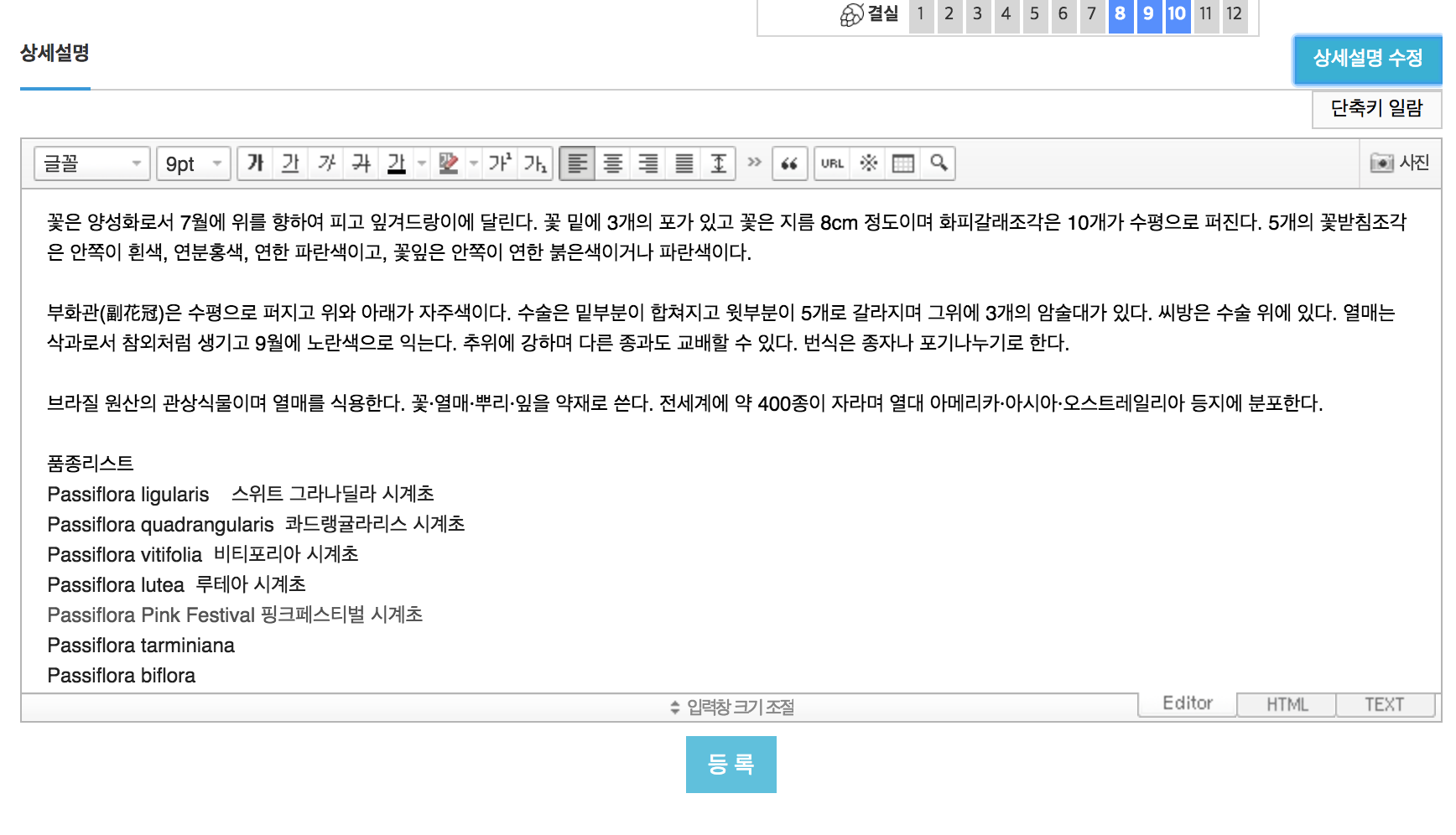Open the font family dropdown
Viewport: 1456px width, 835px height.
(92, 163)
